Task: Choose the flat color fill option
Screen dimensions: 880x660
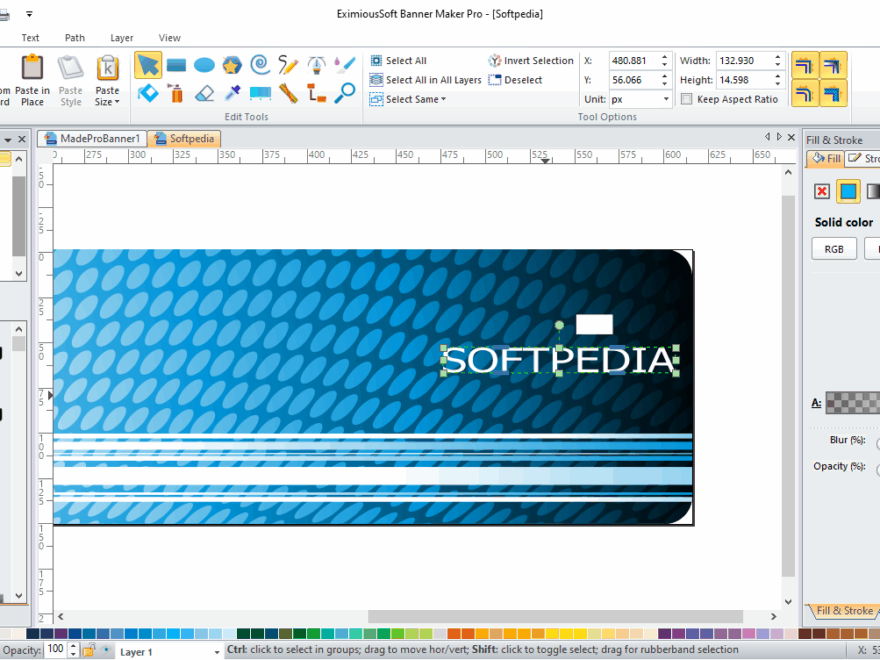Action: coord(848,191)
